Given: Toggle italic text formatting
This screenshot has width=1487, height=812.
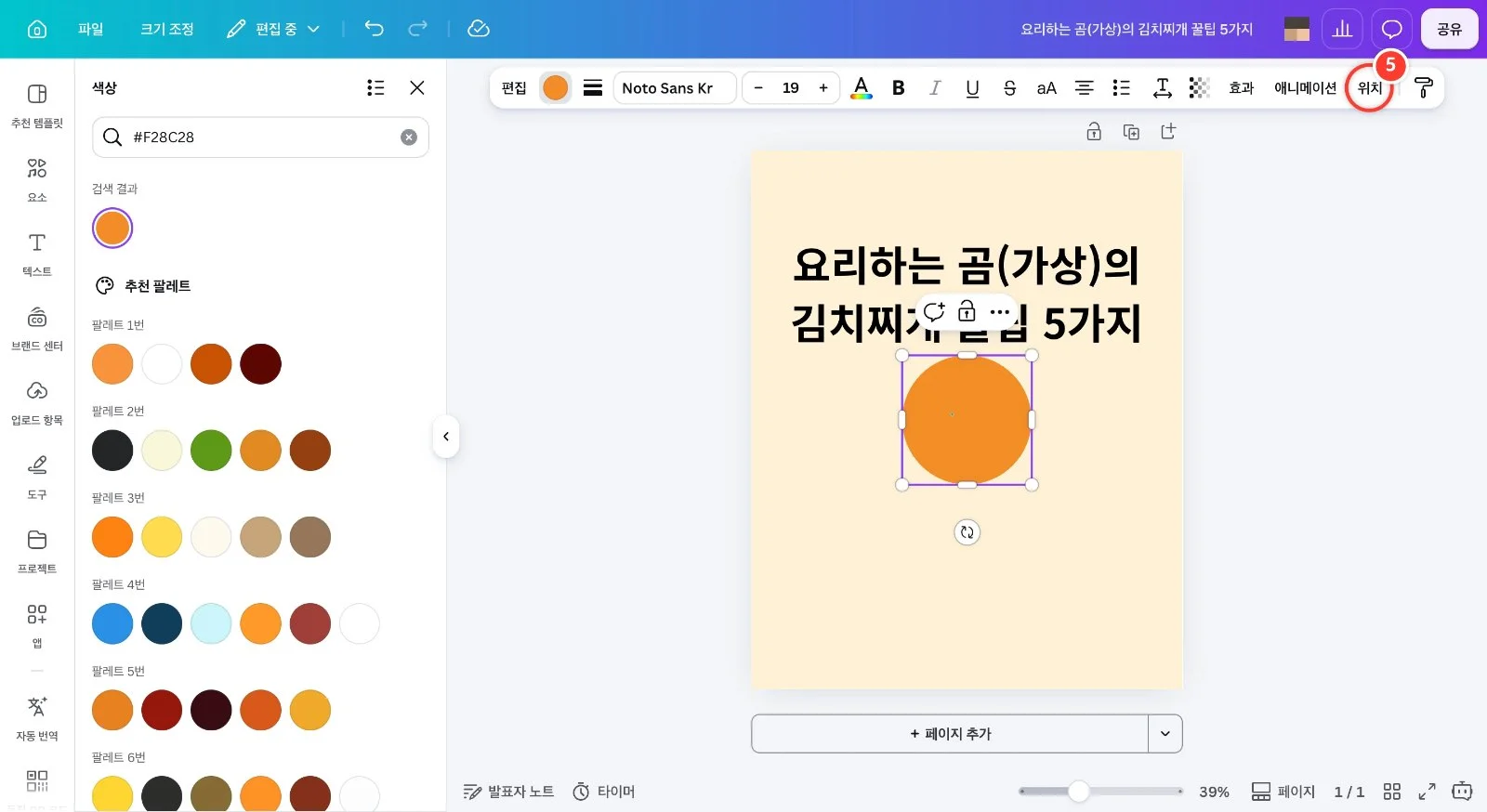Looking at the screenshot, I should pyautogui.click(x=935, y=88).
